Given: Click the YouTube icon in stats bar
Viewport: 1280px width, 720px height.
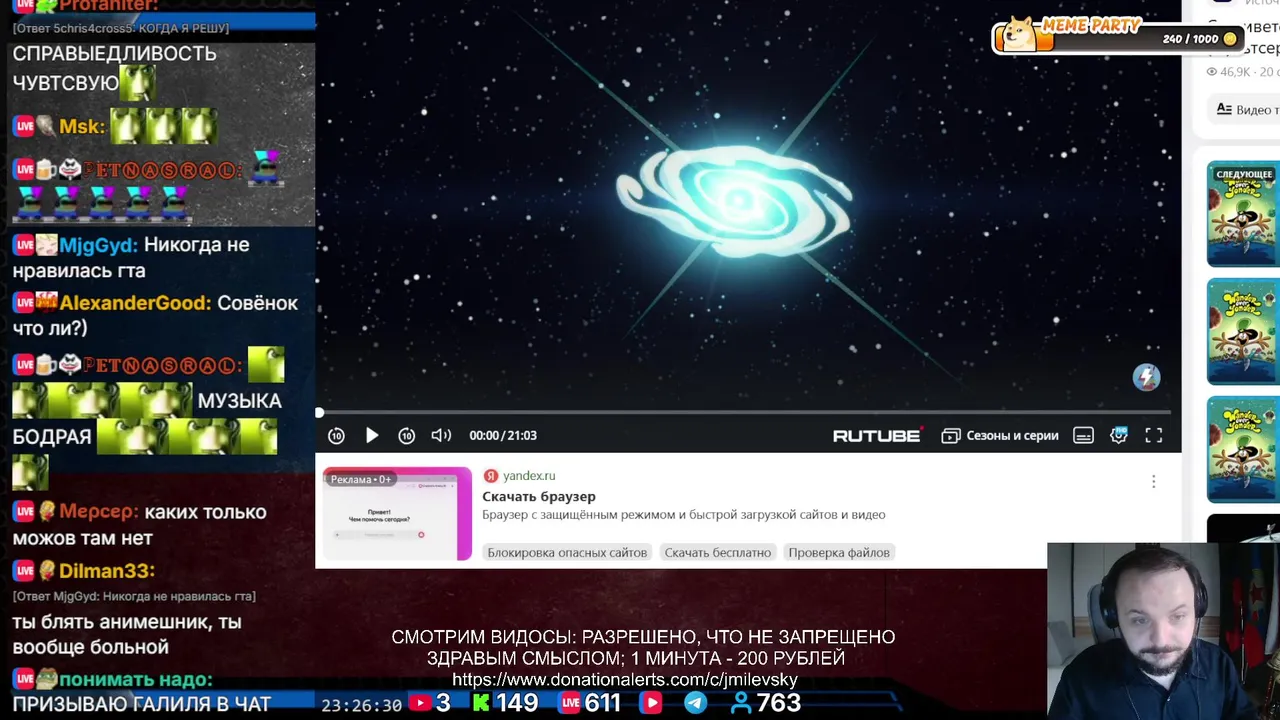Looking at the screenshot, I should click(420, 703).
